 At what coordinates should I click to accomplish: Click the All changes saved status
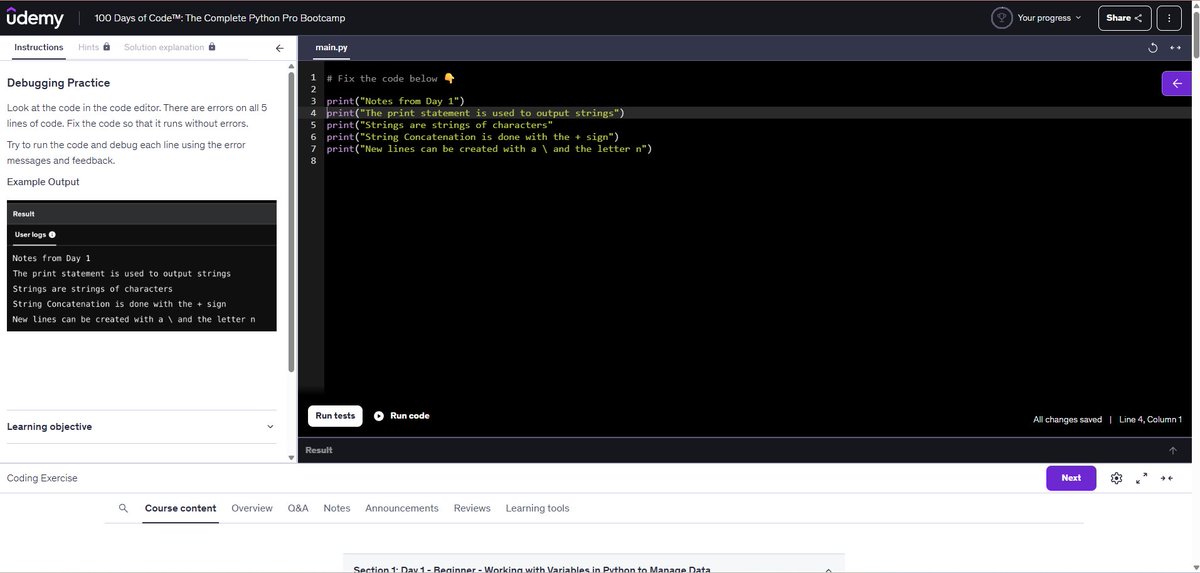(x=1067, y=419)
